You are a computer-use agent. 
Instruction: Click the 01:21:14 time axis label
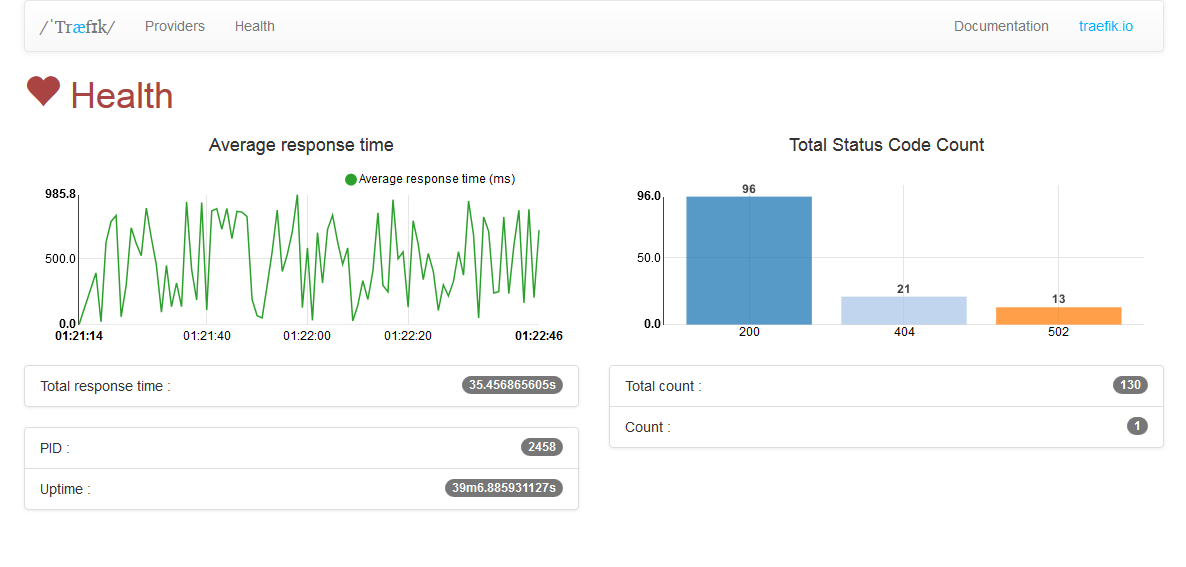pyautogui.click(x=79, y=336)
